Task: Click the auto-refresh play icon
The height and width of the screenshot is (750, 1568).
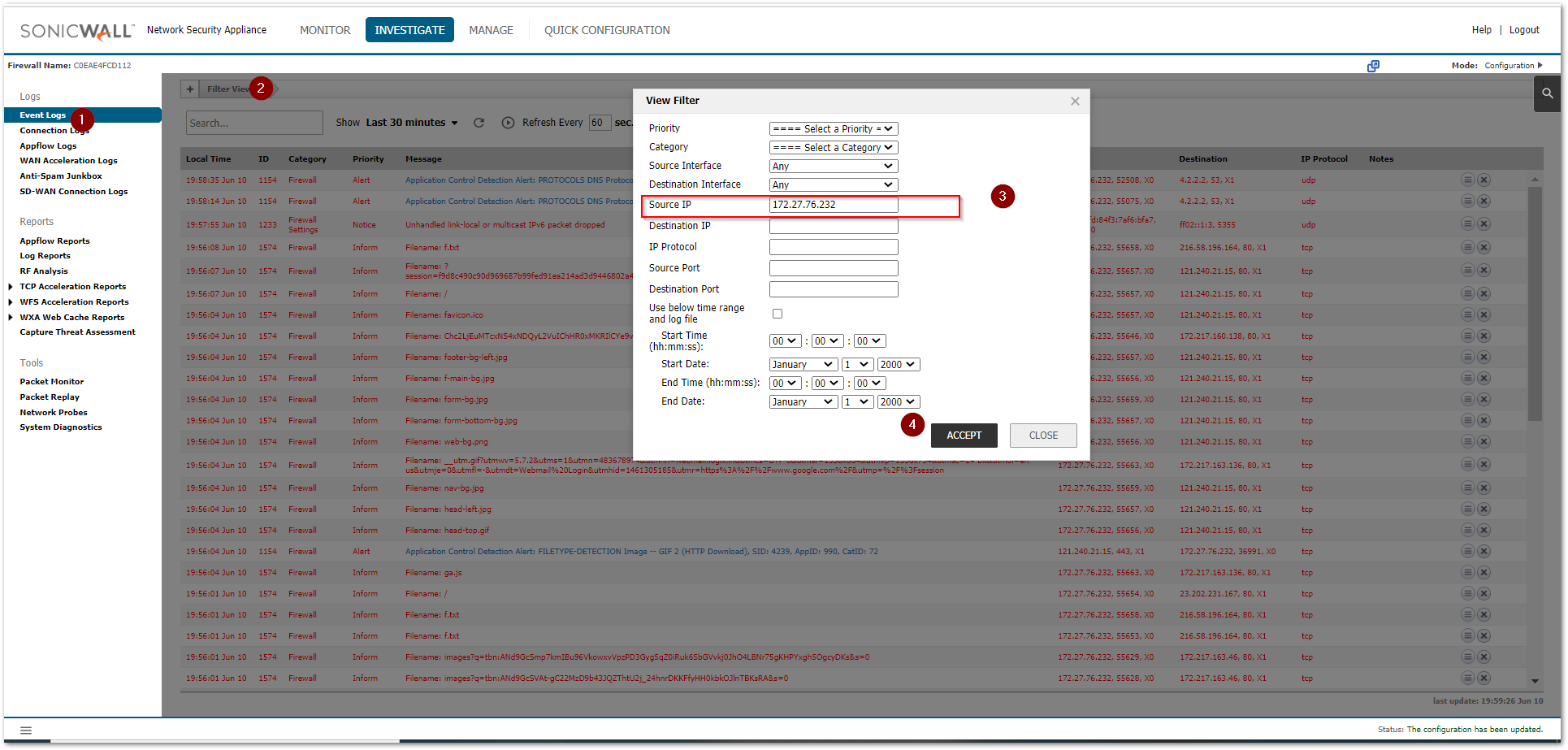Action: (x=508, y=123)
